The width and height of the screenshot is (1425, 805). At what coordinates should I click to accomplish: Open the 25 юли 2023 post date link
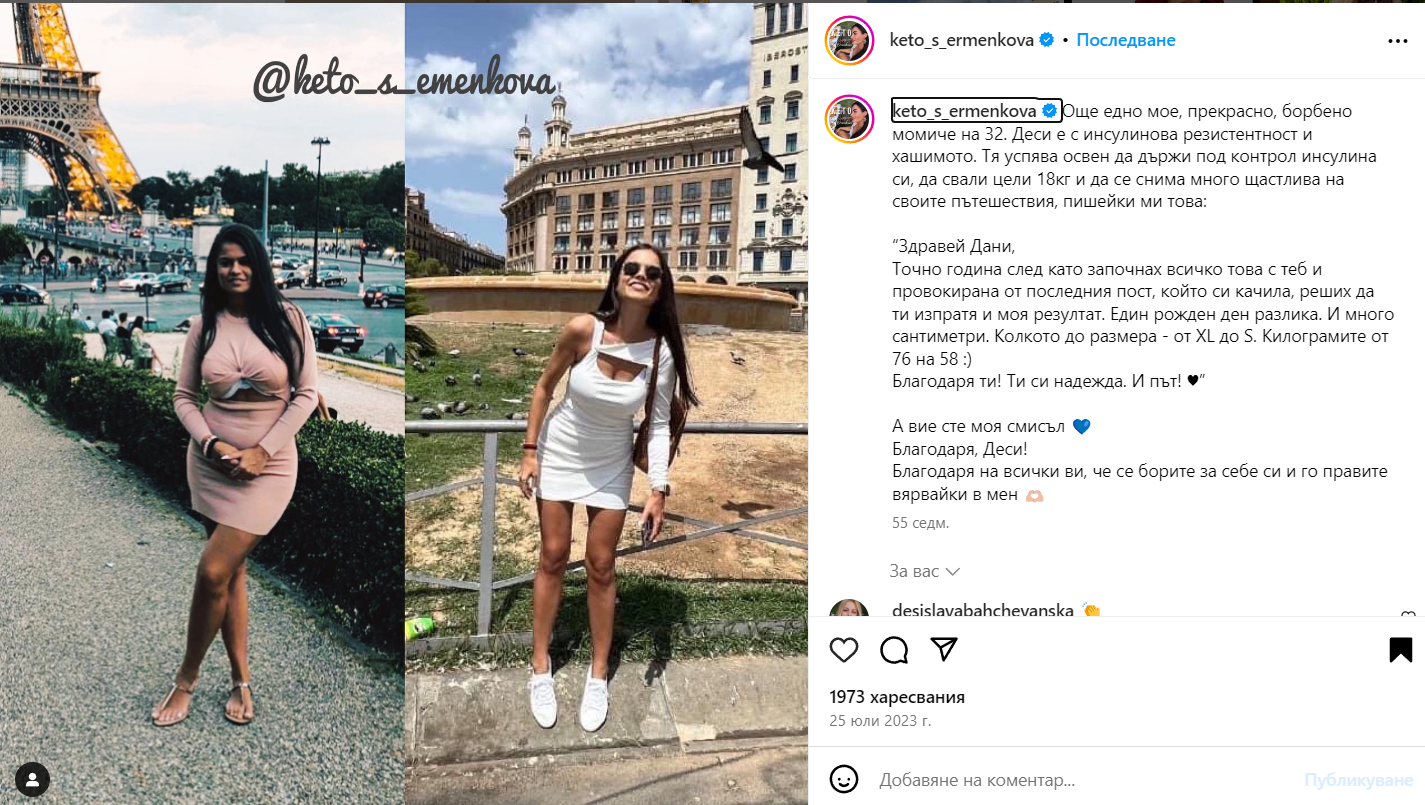click(x=880, y=720)
